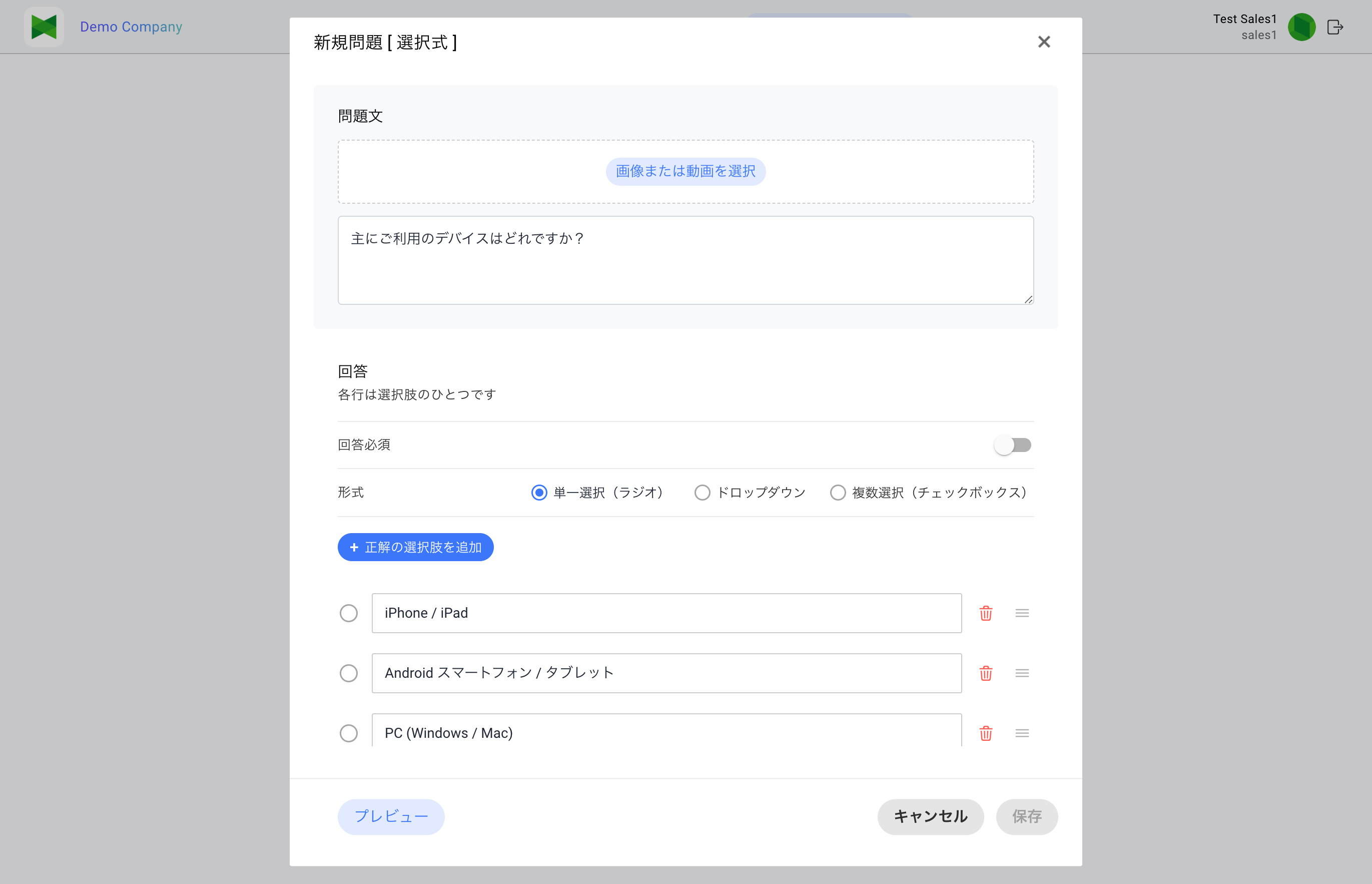This screenshot has width=1372, height=884.
Task: Toggle the 回答必須 switch
Action: [x=1013, y=445]
